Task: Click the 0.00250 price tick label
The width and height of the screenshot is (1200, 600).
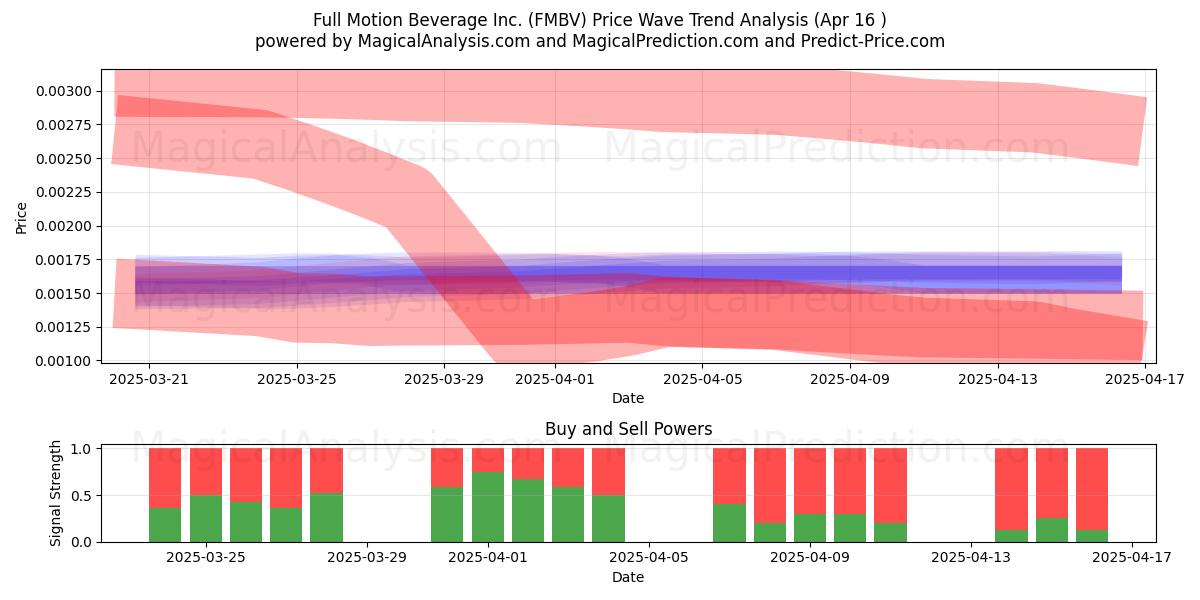Action: pyautogui.click(x=64, y=159)
